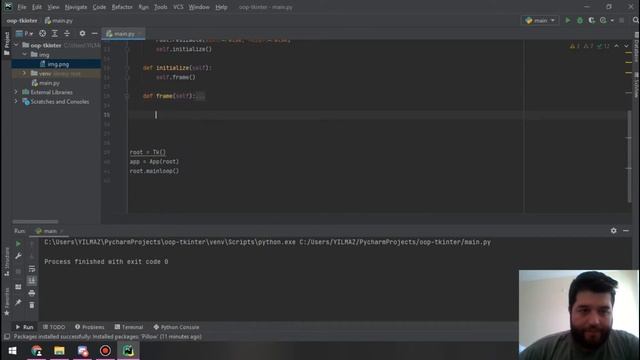The image size is (640, 360).
Task: Open the VCS menu
Action: [178, 7]
